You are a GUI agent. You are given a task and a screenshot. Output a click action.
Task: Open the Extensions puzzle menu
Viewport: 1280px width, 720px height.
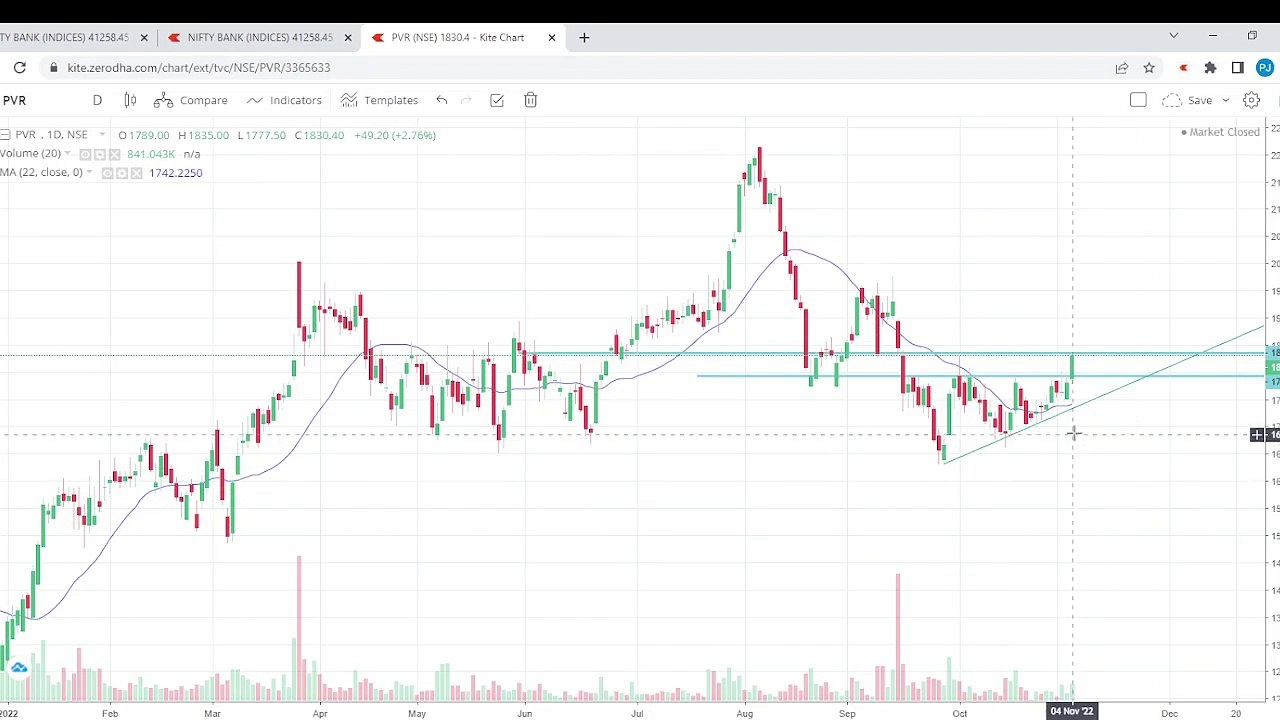click(1210, 67)
